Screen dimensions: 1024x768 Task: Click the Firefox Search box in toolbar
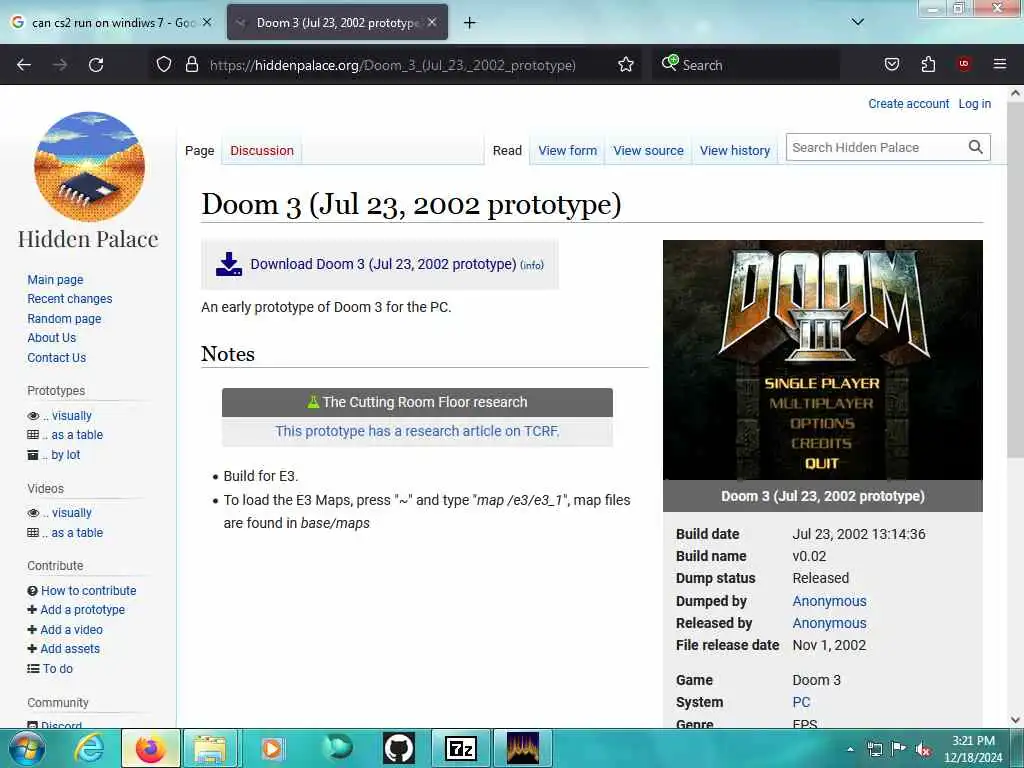tap(745, 65)
